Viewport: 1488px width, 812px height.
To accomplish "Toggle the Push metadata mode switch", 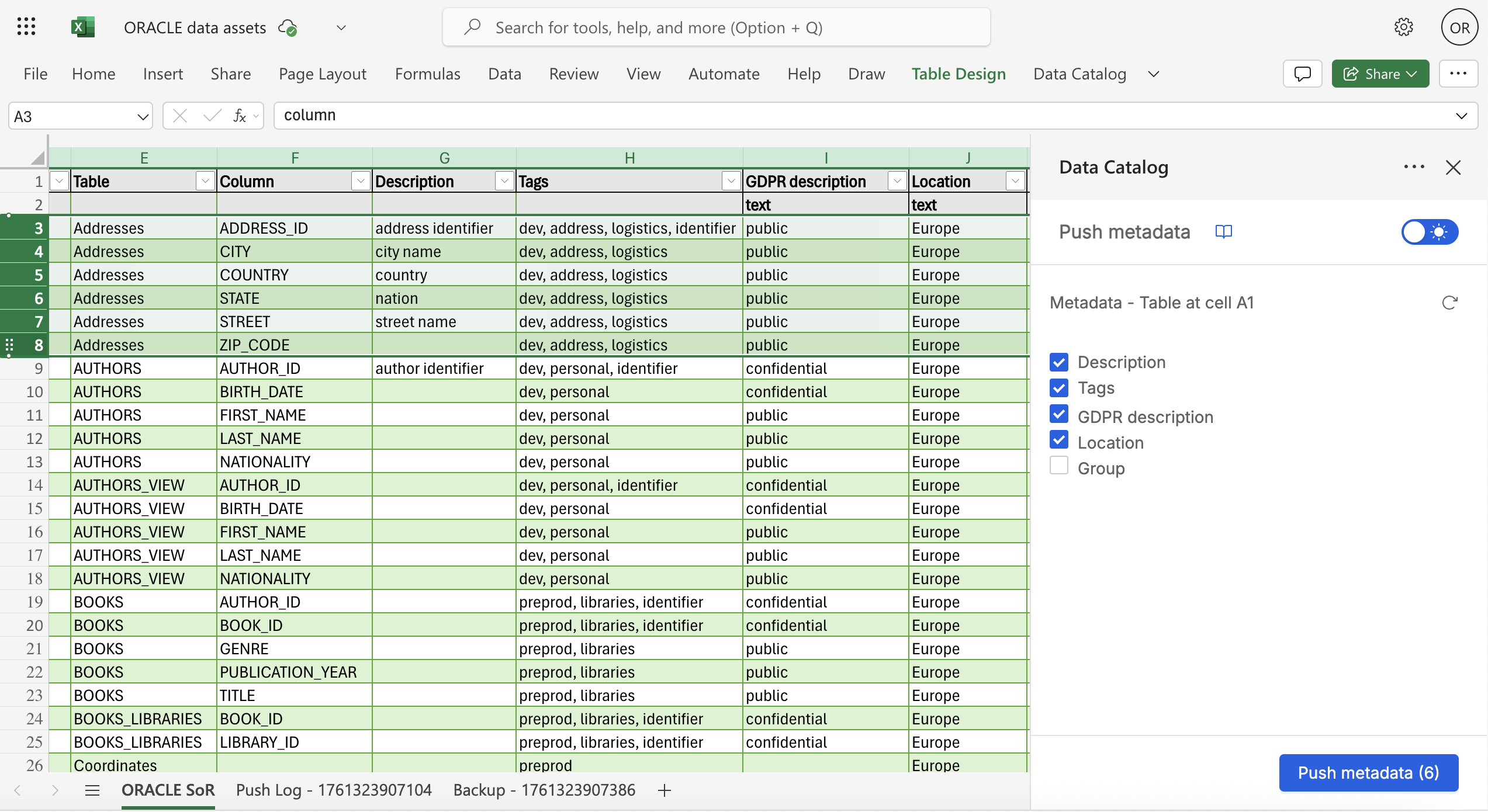I will click(1430, 232).
